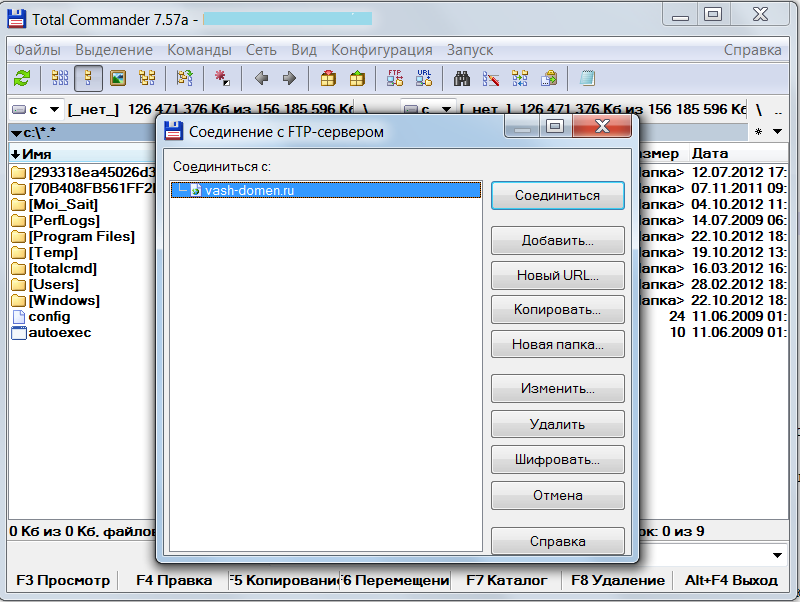The height and width of the screenshot is (602, 800).
Task: Click the refresh panel toolbar icon
Action: (21, 78)
